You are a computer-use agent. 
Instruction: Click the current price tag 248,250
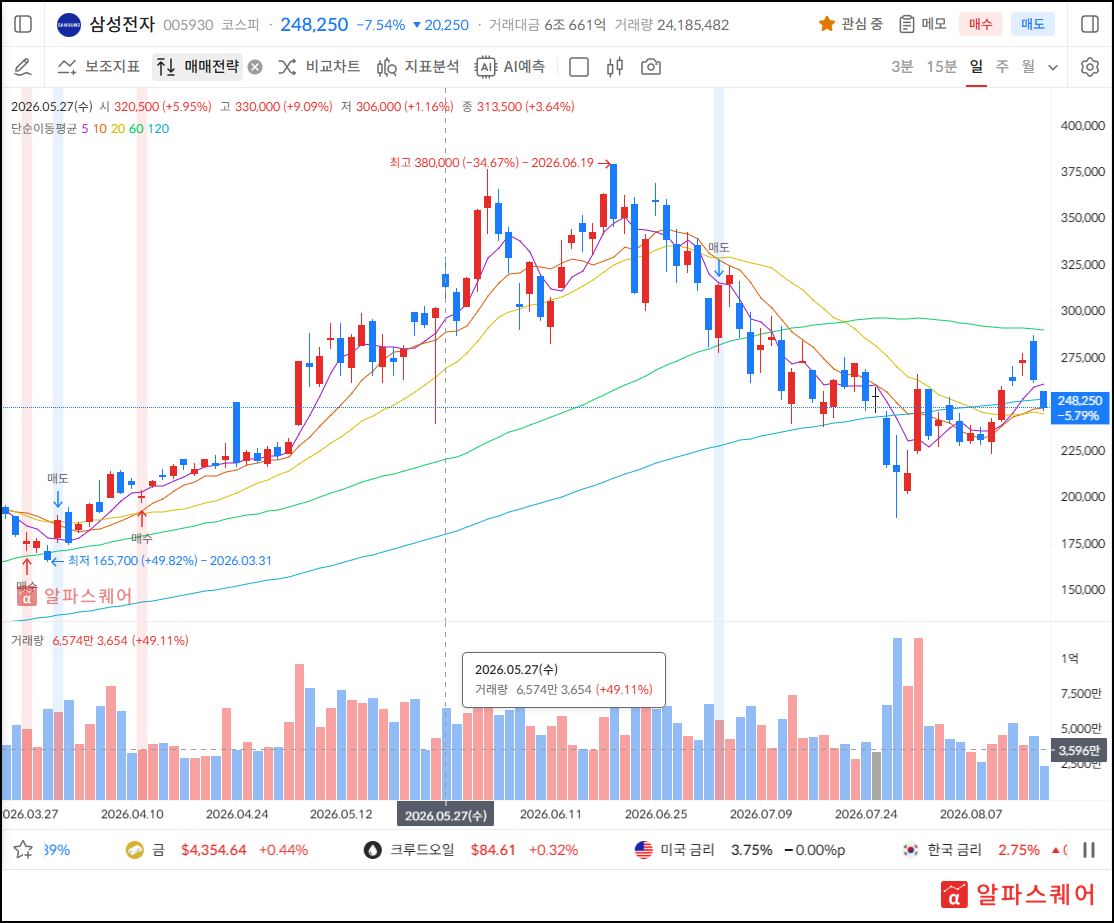tap(1079, 408)
